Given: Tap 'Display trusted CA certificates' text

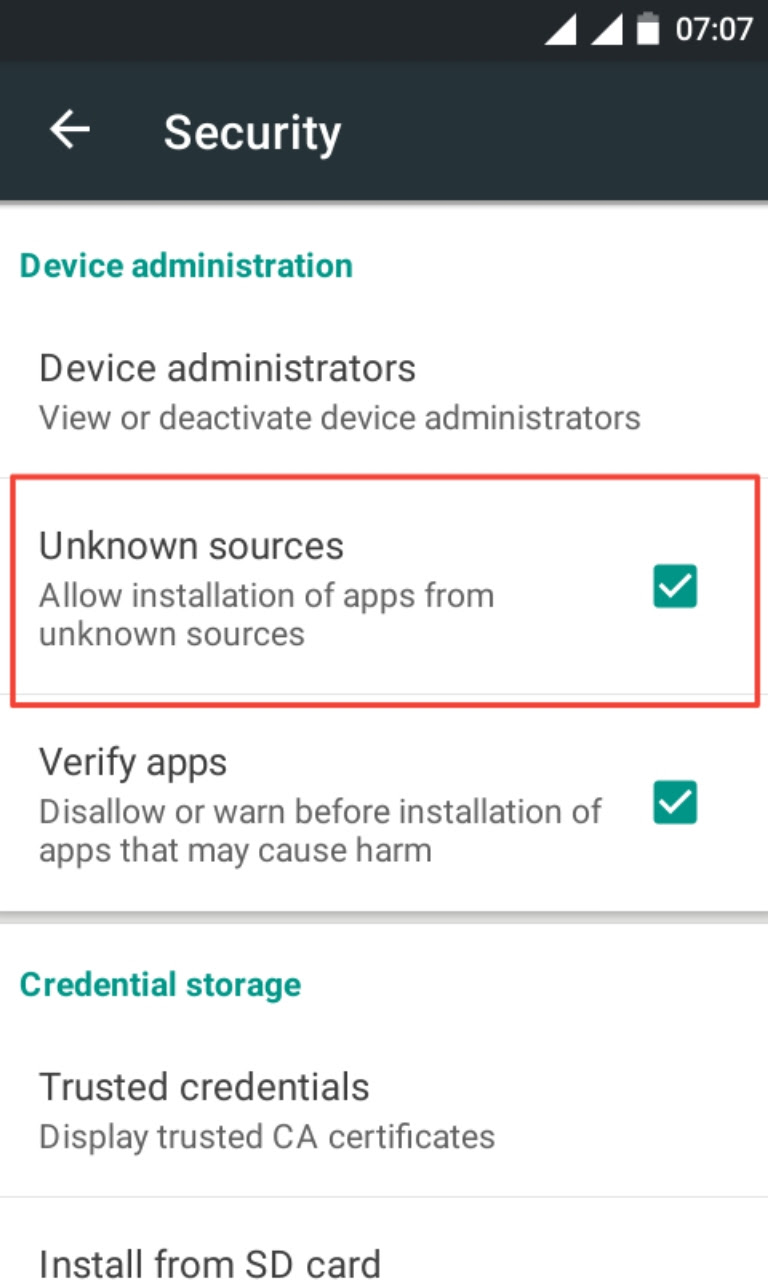Looking at the screenshot, I should tap(267, 1136).
